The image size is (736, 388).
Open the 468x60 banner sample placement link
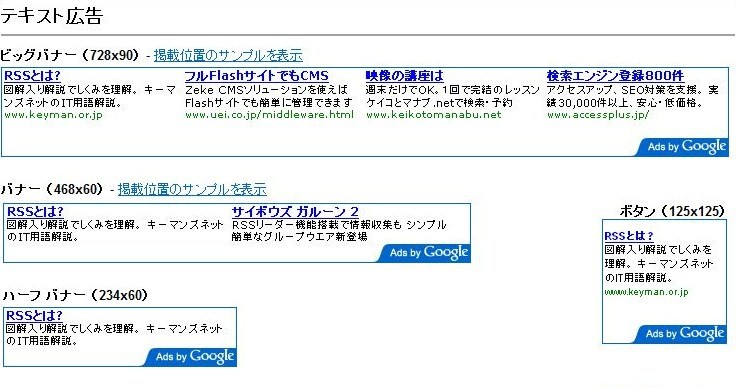192,190
